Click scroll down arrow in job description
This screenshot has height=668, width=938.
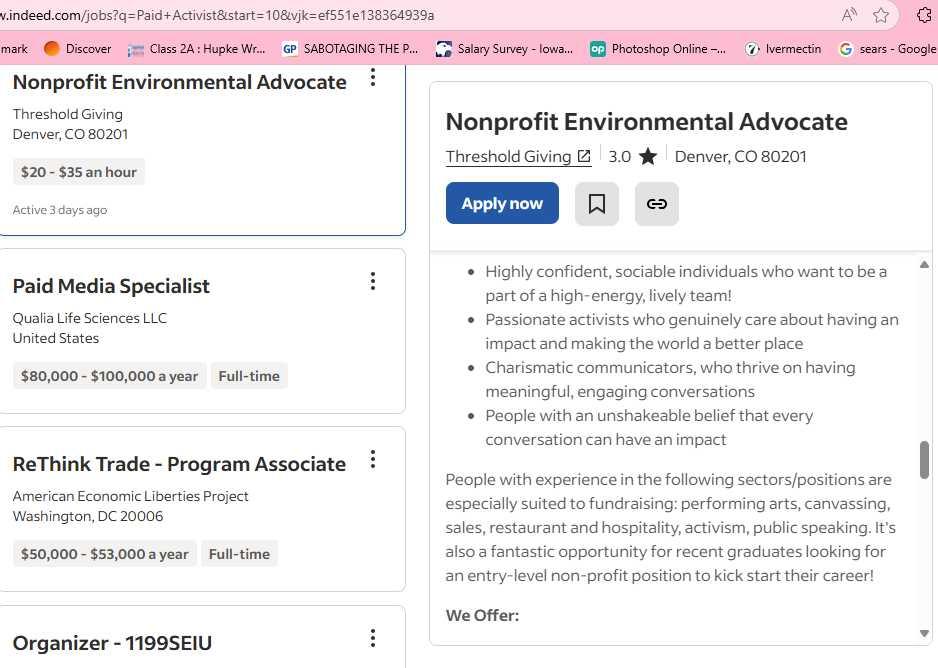tap(924, 633)
